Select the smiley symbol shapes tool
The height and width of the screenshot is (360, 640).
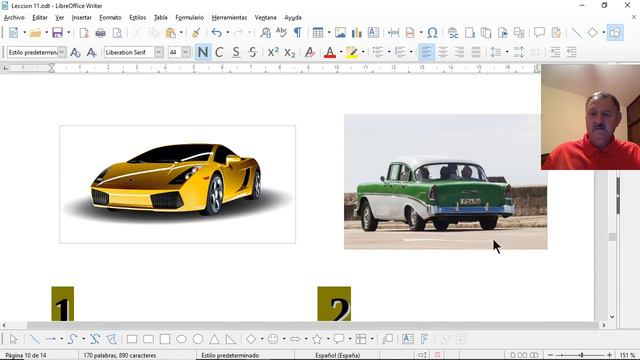pos(273,339)
